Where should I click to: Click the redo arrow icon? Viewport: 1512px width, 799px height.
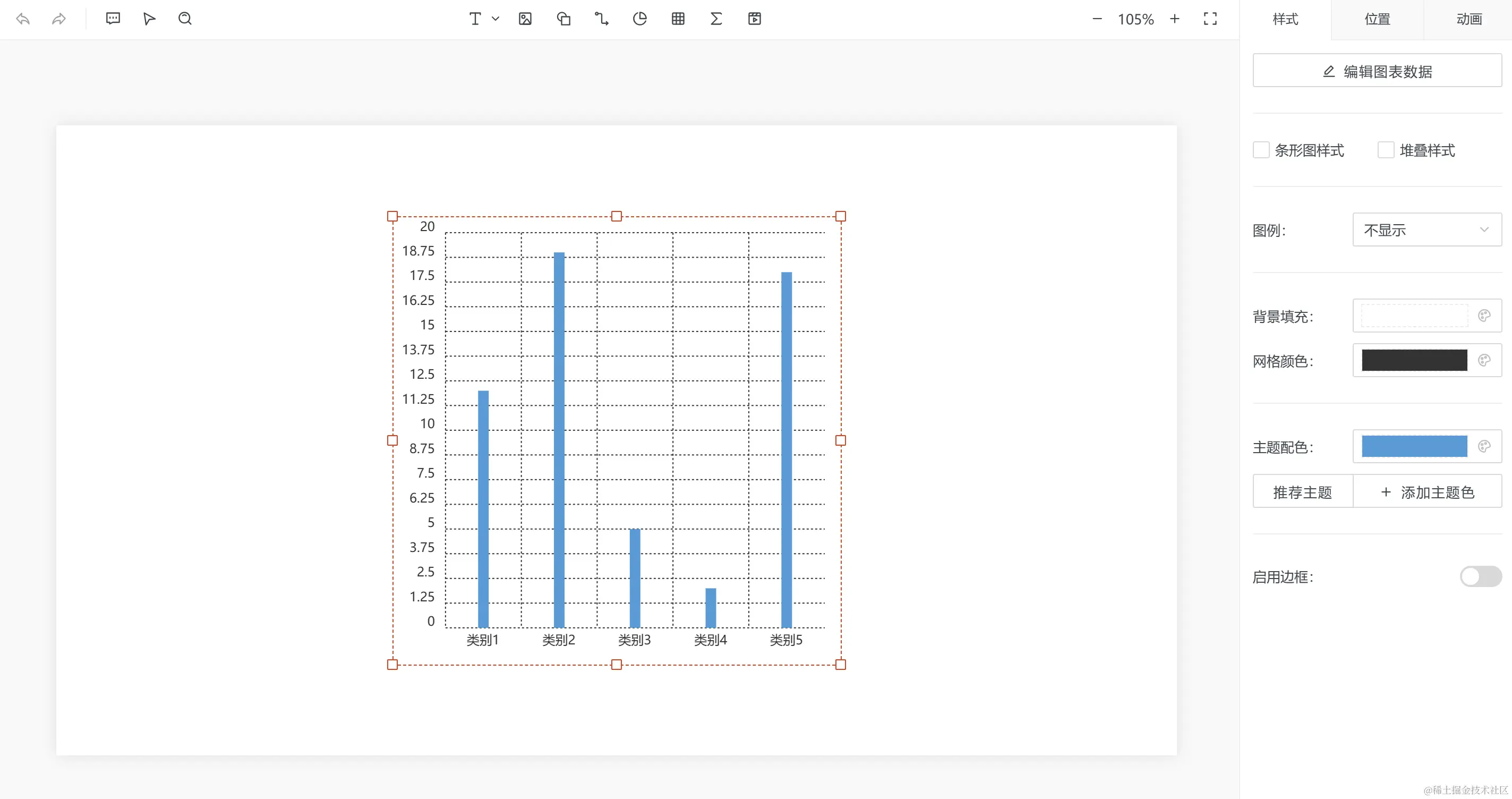(59, 19)
